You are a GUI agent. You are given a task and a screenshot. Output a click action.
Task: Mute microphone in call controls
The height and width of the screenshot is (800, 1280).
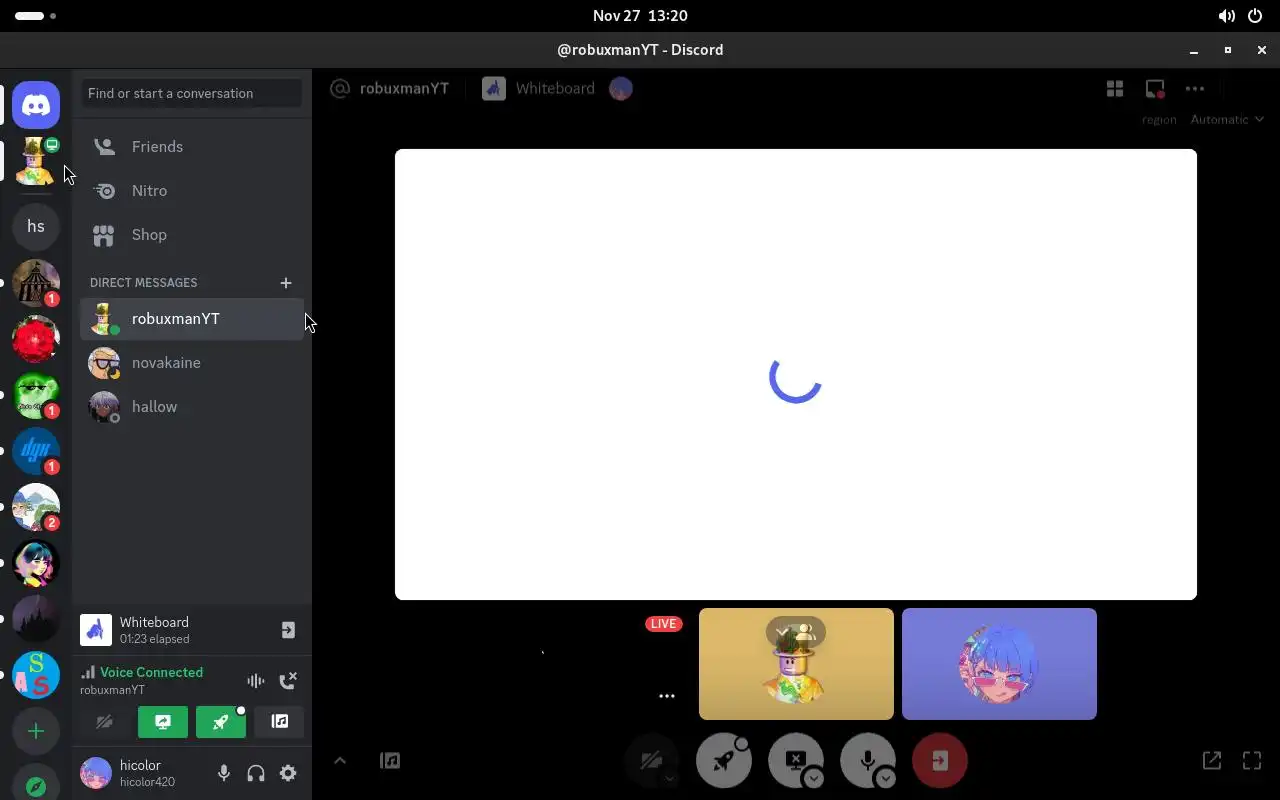coord(867,760)
